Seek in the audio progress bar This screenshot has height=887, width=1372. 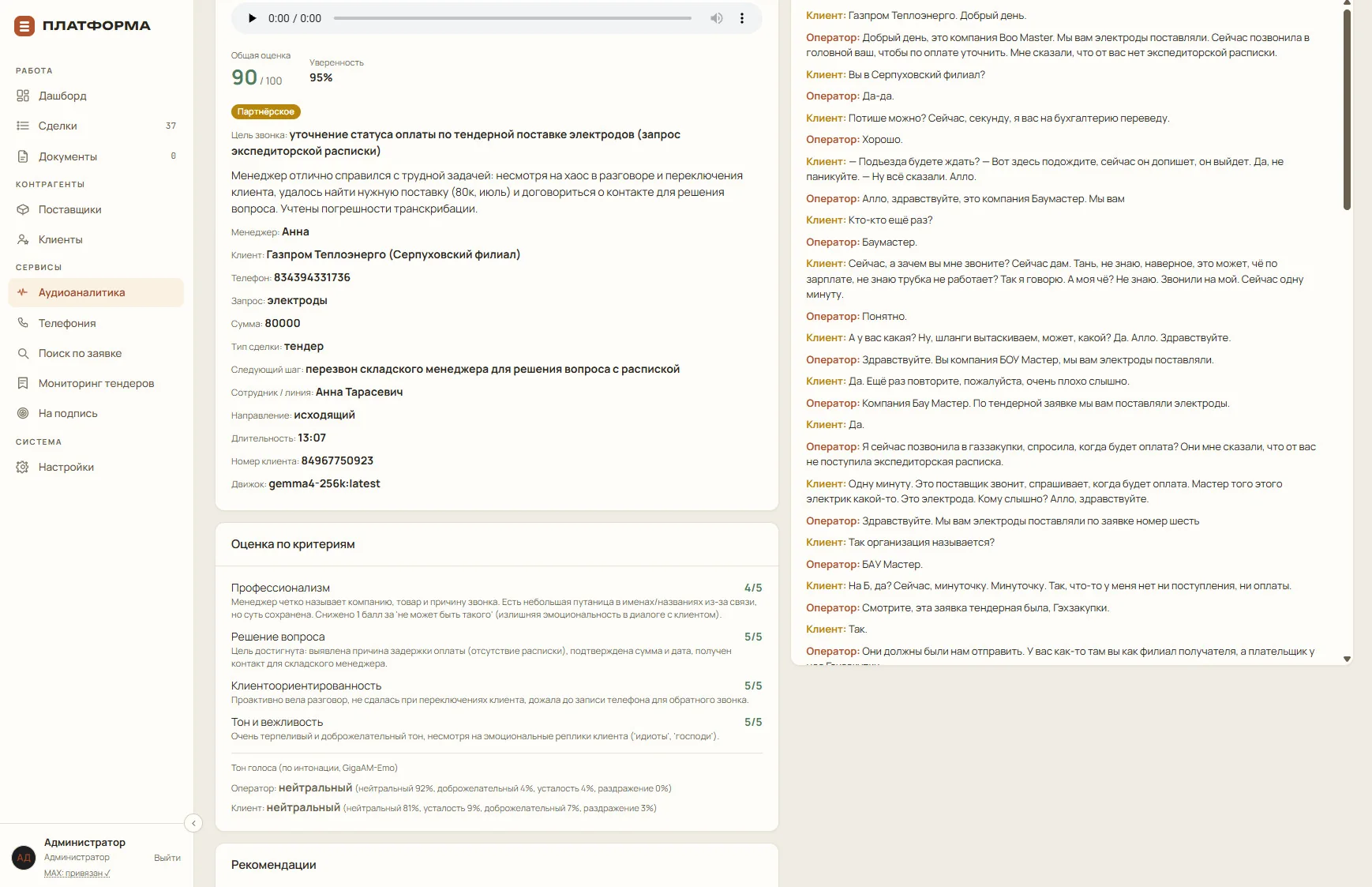point(512,18)
